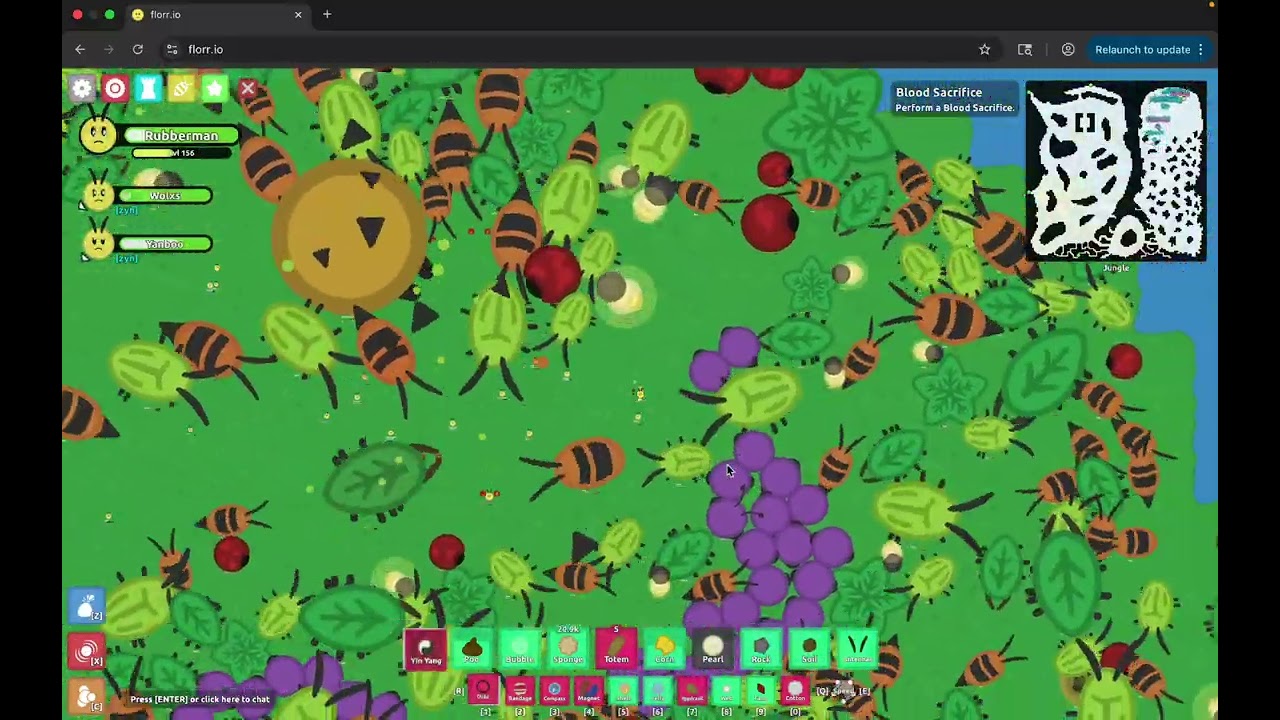
Task: Click Relaunch to update button
Action: pos(1143,49)
